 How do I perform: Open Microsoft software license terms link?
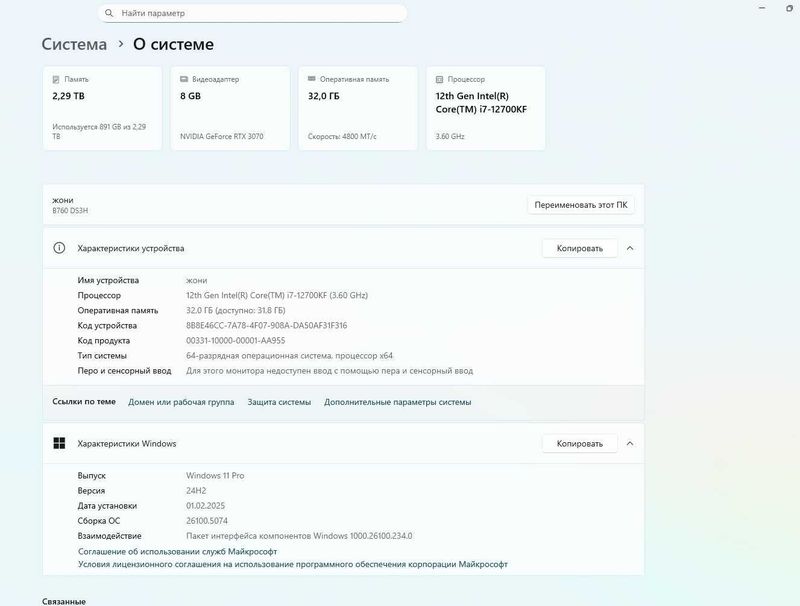[x=293, y=564]
